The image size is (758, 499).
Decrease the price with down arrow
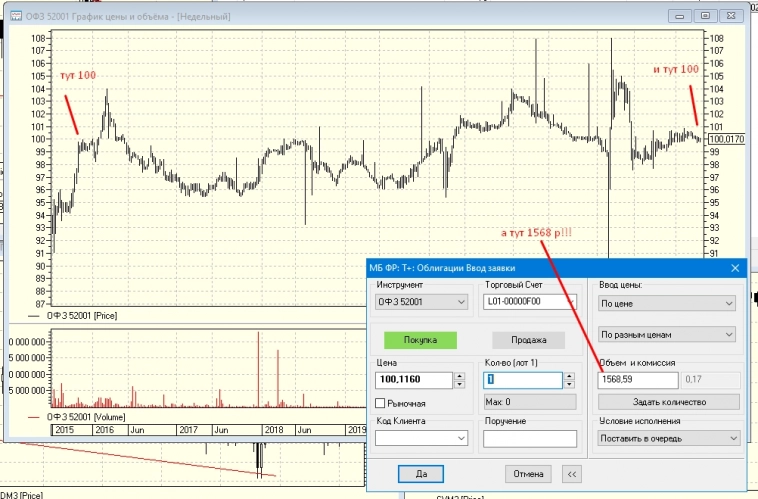459,384
